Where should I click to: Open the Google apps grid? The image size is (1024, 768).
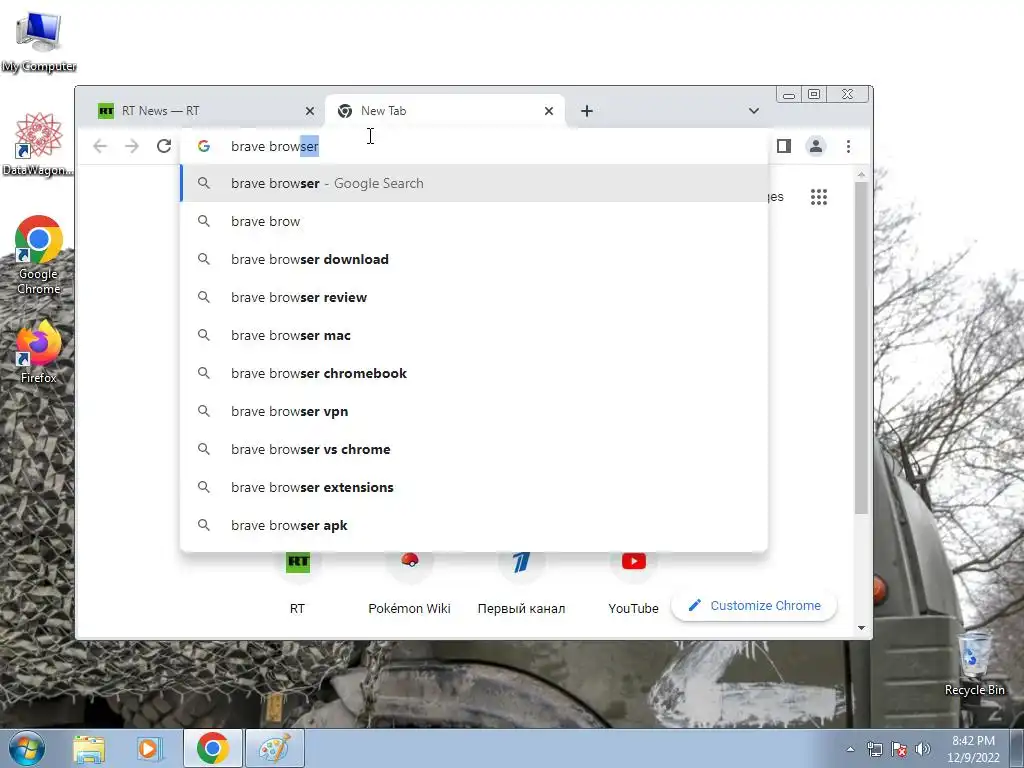tap(819, 197)
